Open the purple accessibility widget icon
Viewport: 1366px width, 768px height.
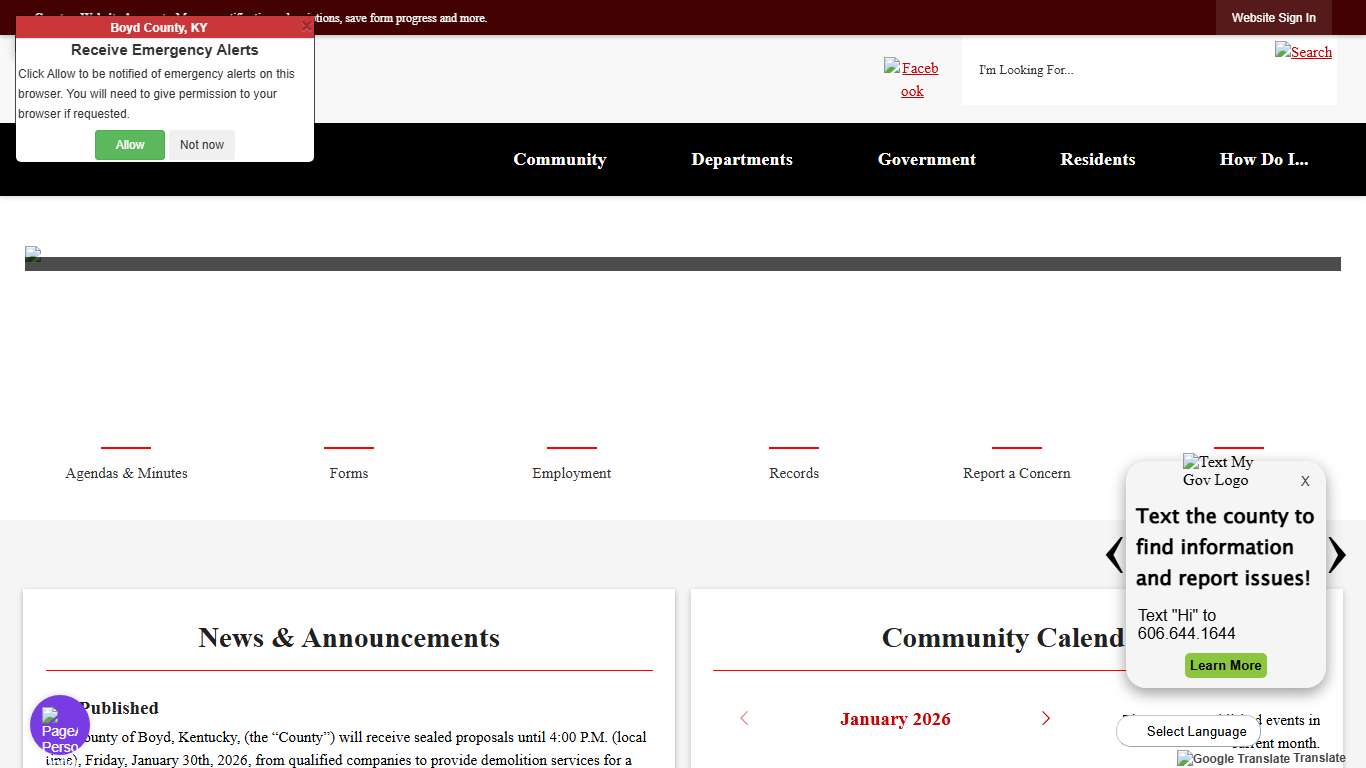tap(59, 724)
